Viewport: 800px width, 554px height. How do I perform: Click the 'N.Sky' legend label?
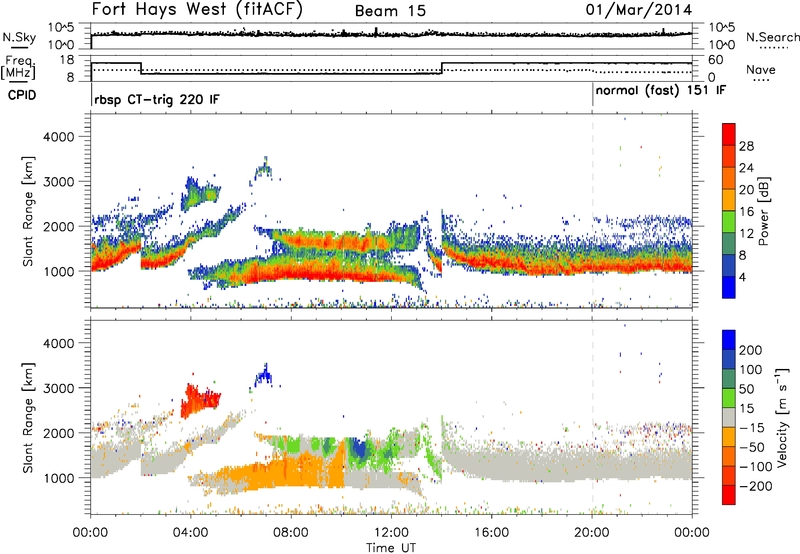[x=19, y=37]
